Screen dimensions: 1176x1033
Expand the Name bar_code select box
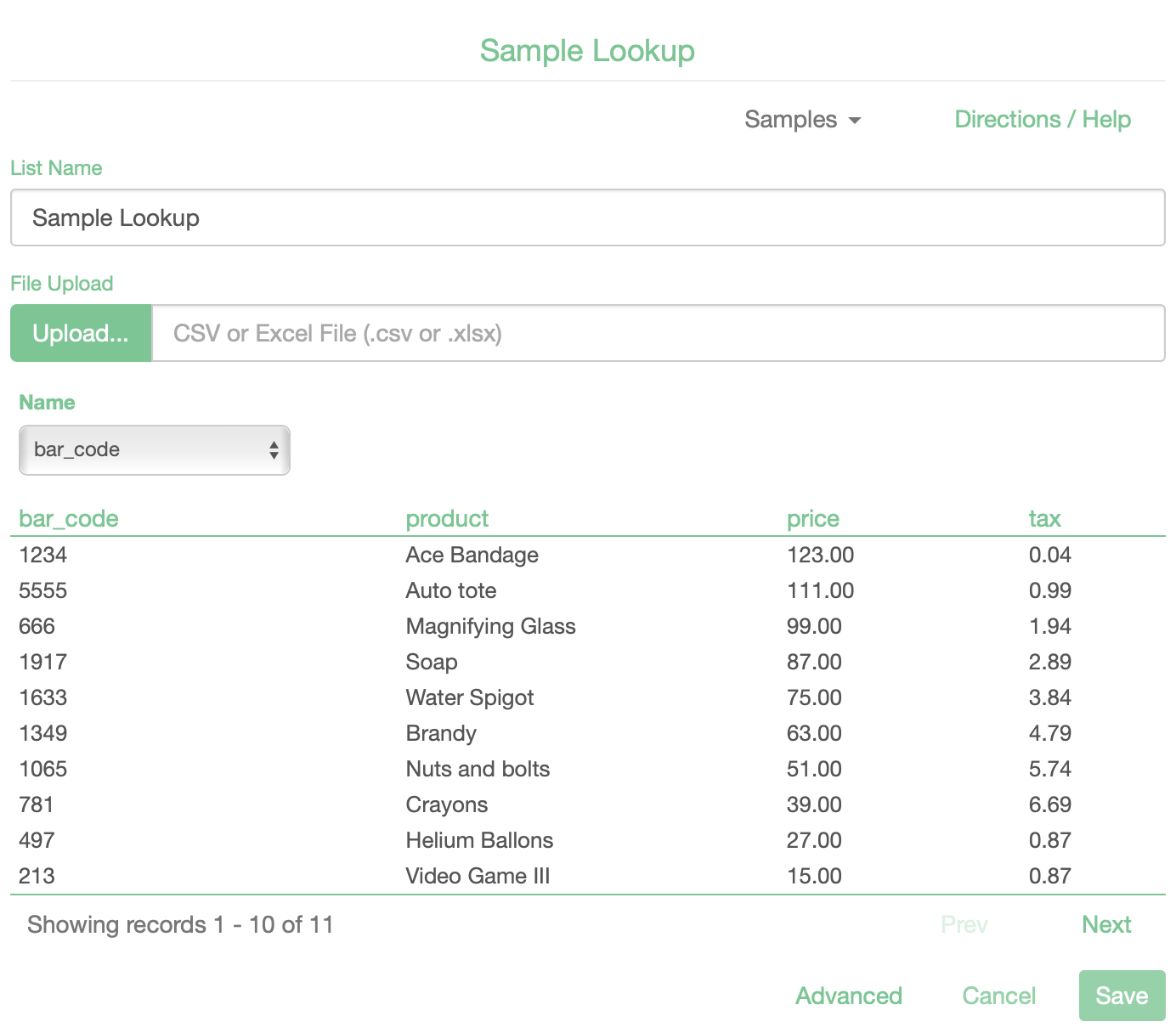(x=155, y=450)
